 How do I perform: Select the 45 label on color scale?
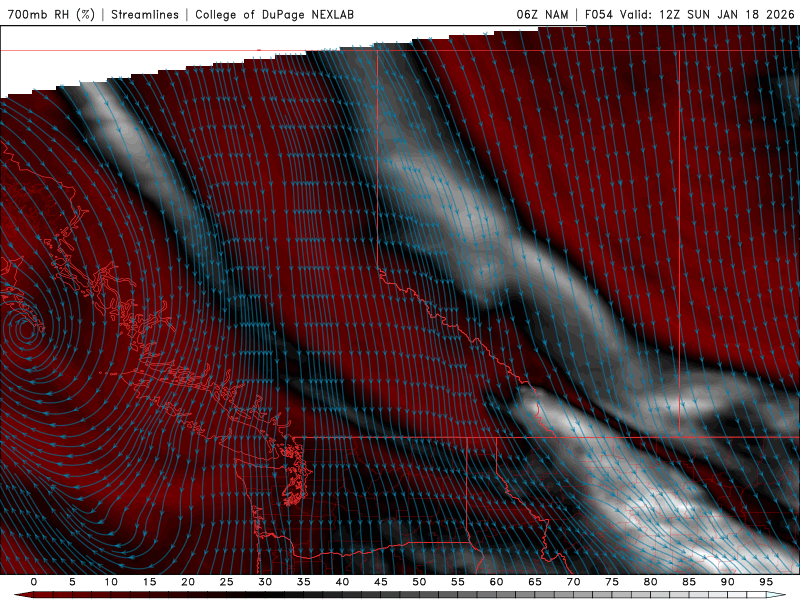point(381,582)
